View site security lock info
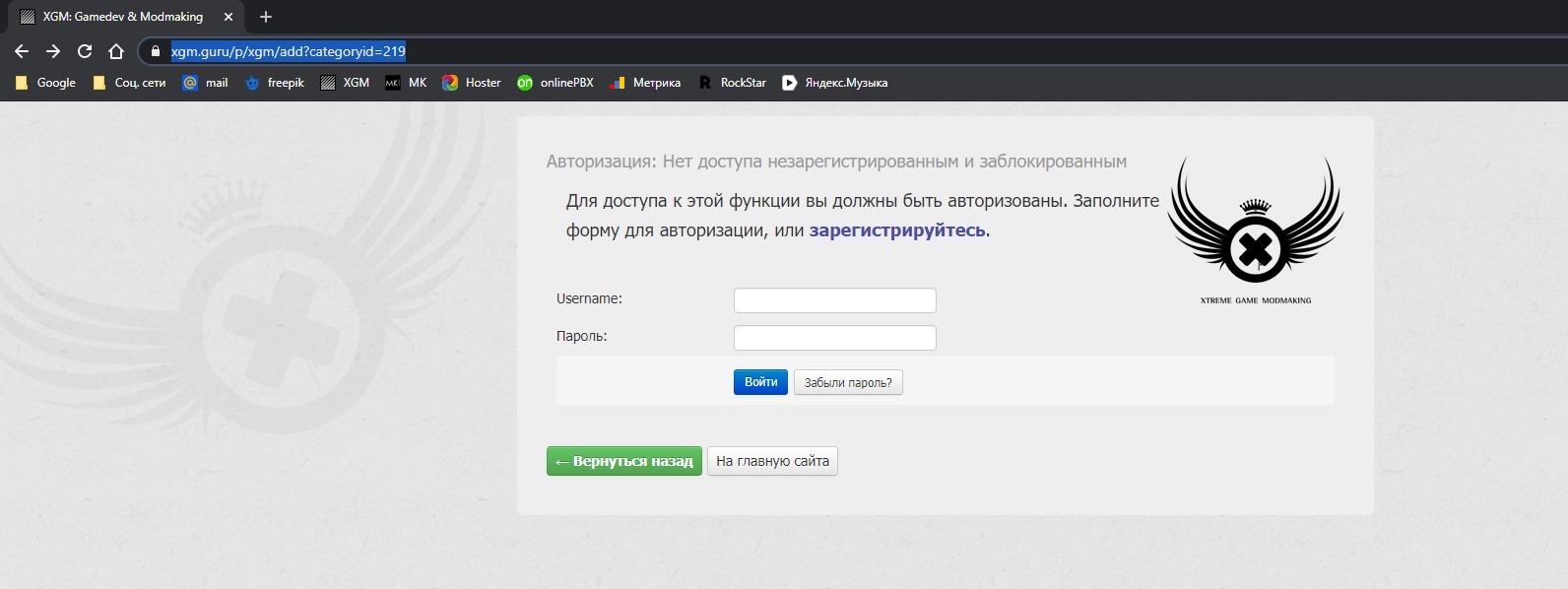Image resolution: width=1568 pixels, height=589 pixels. coord(155,51)
